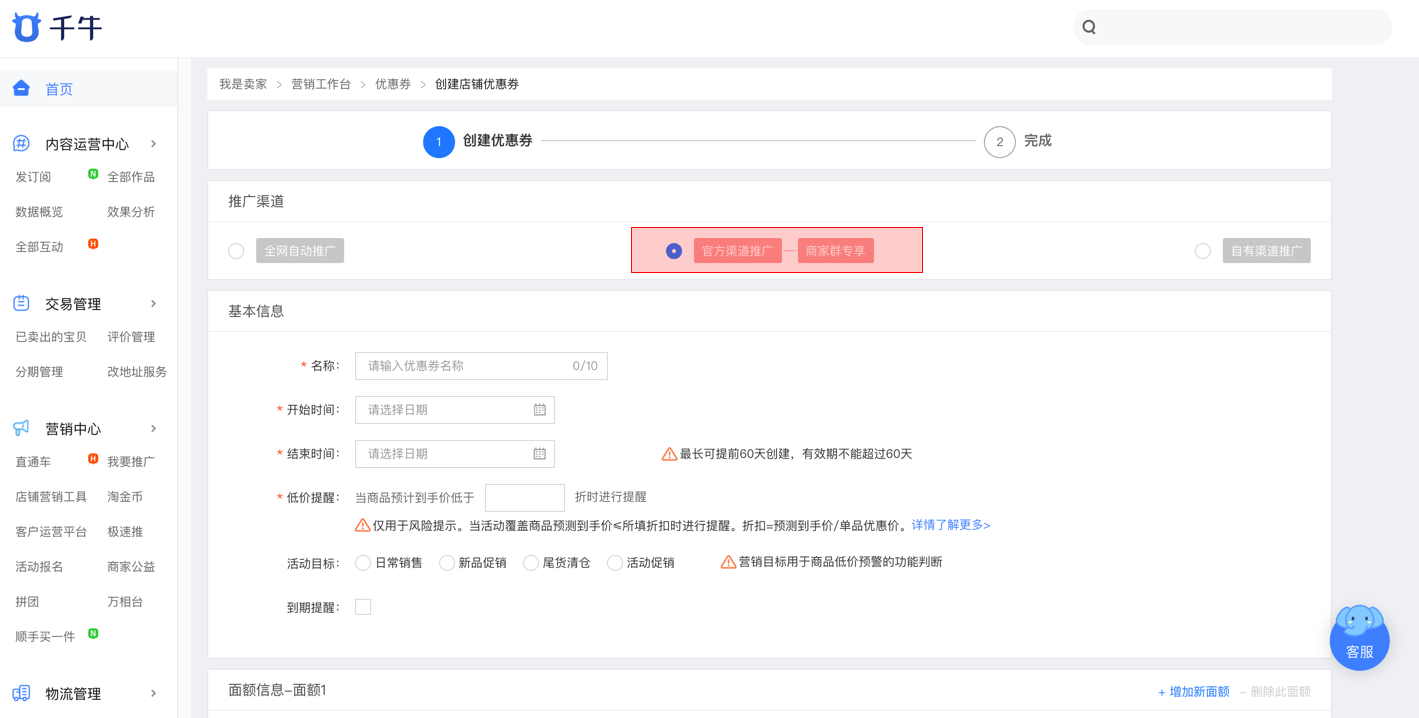Open 开始时间 date picker field
The width and height of the screenshot is (1419, 718).
click(x=455, y=410)
